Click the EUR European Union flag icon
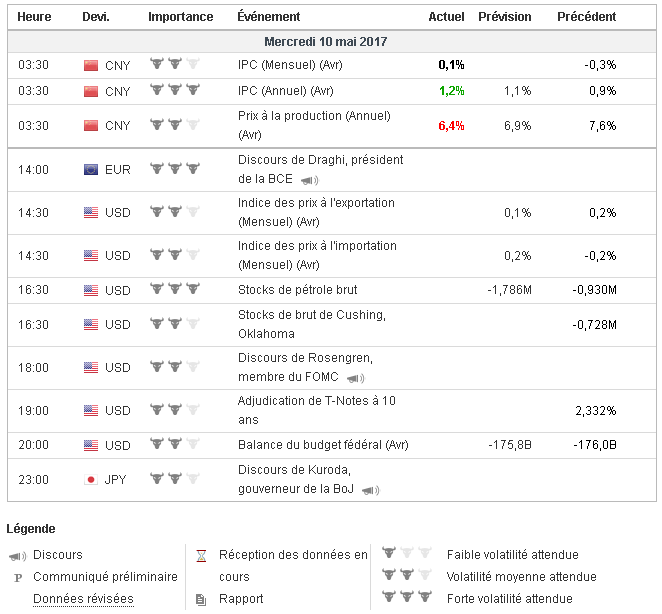 [91, 169]
